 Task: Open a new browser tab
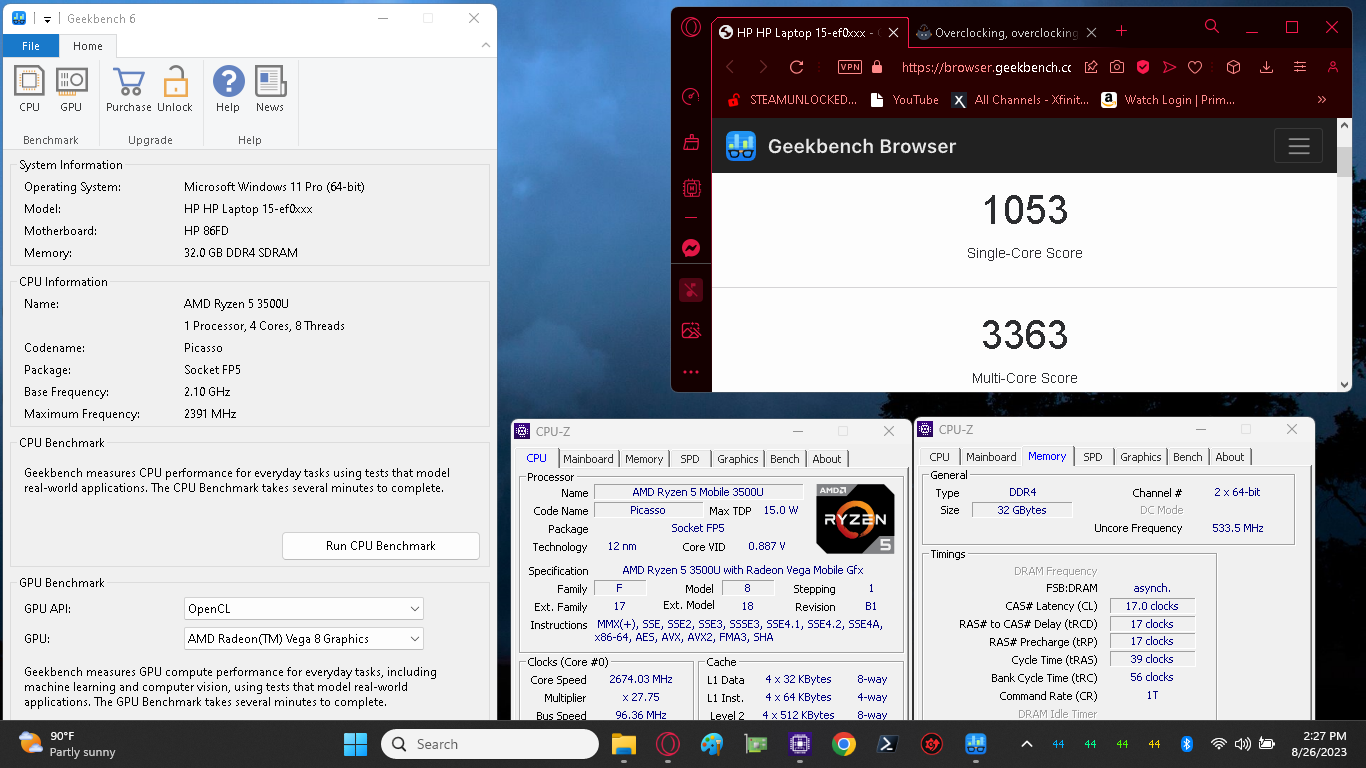point(1121,31)
